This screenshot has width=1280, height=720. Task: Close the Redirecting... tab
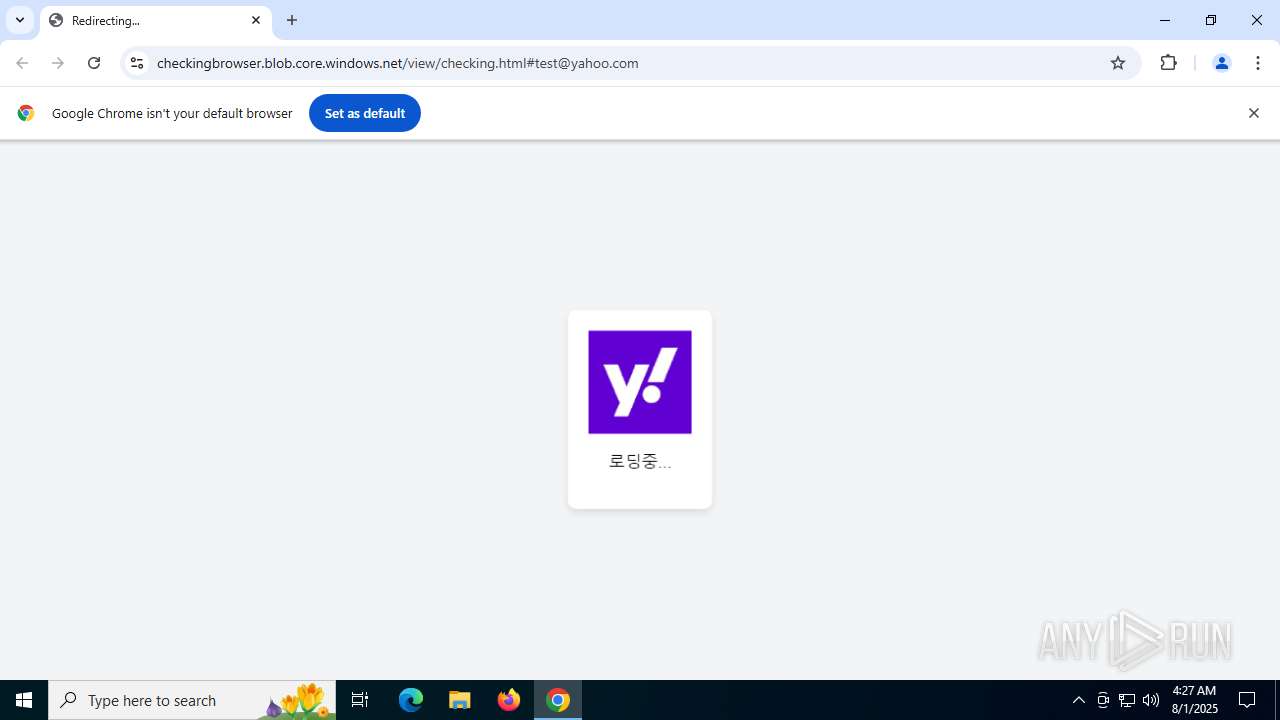(256, 20)
